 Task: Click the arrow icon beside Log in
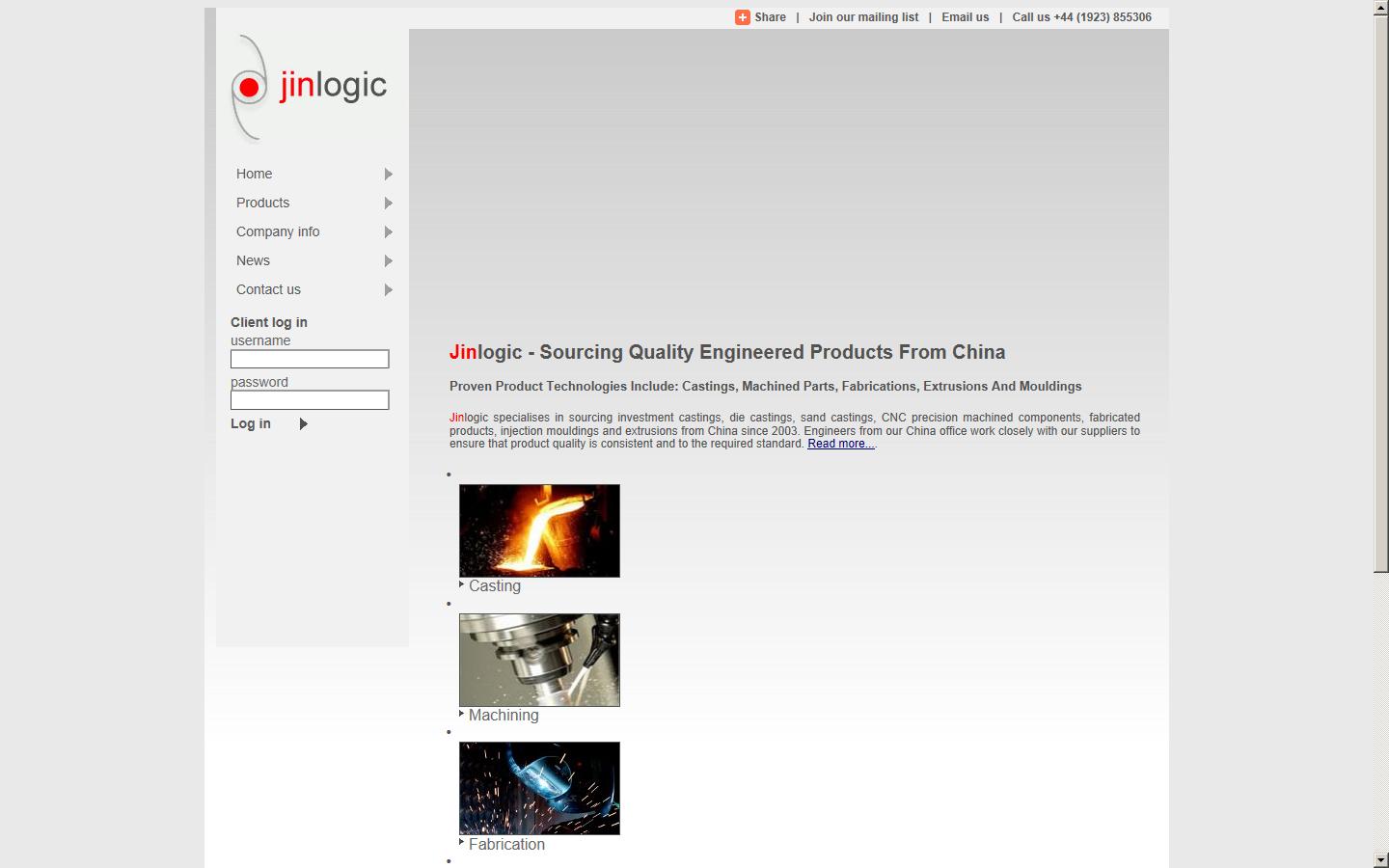303,423
